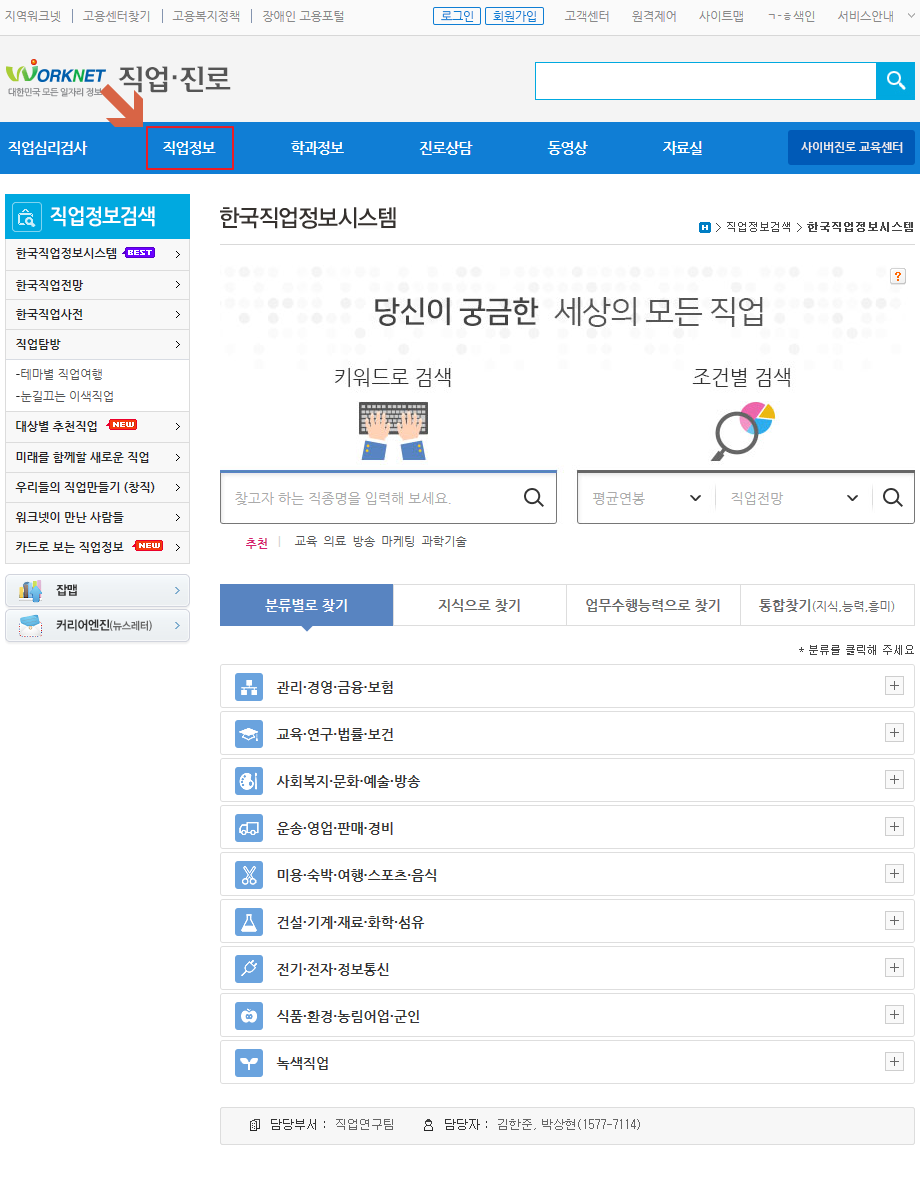
Task: Click the 교육·연구·법률·보건 graduation cap icon
Action: pyautogui.click(x=249, y=734)
